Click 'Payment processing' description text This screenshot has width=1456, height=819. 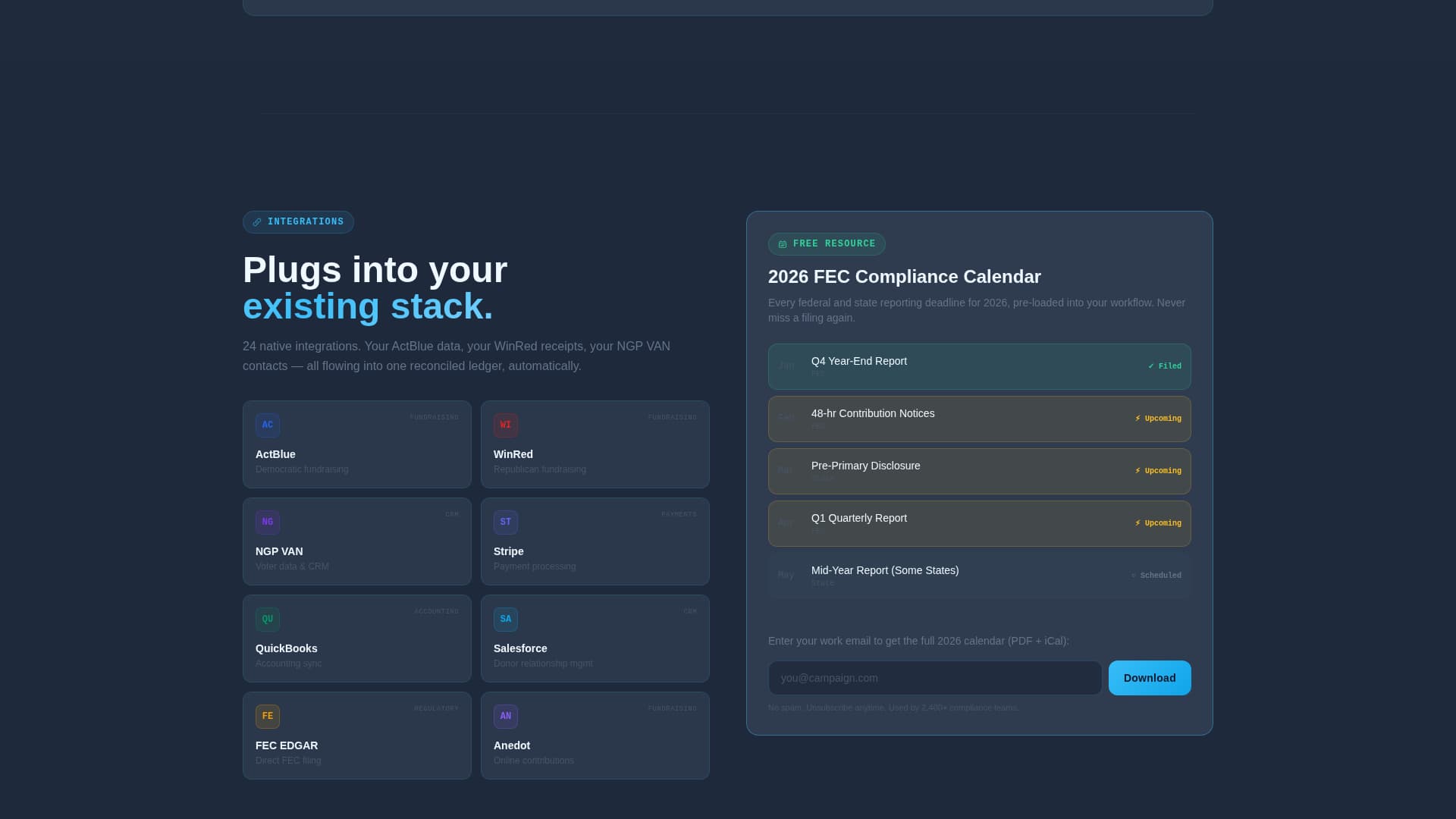pos(535,566)
